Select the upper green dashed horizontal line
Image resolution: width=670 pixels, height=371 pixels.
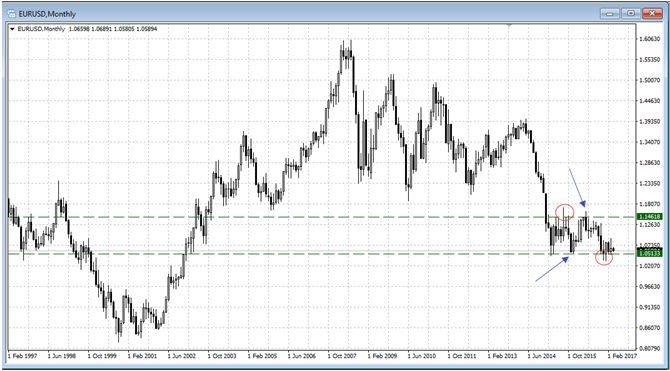point(321,217)
